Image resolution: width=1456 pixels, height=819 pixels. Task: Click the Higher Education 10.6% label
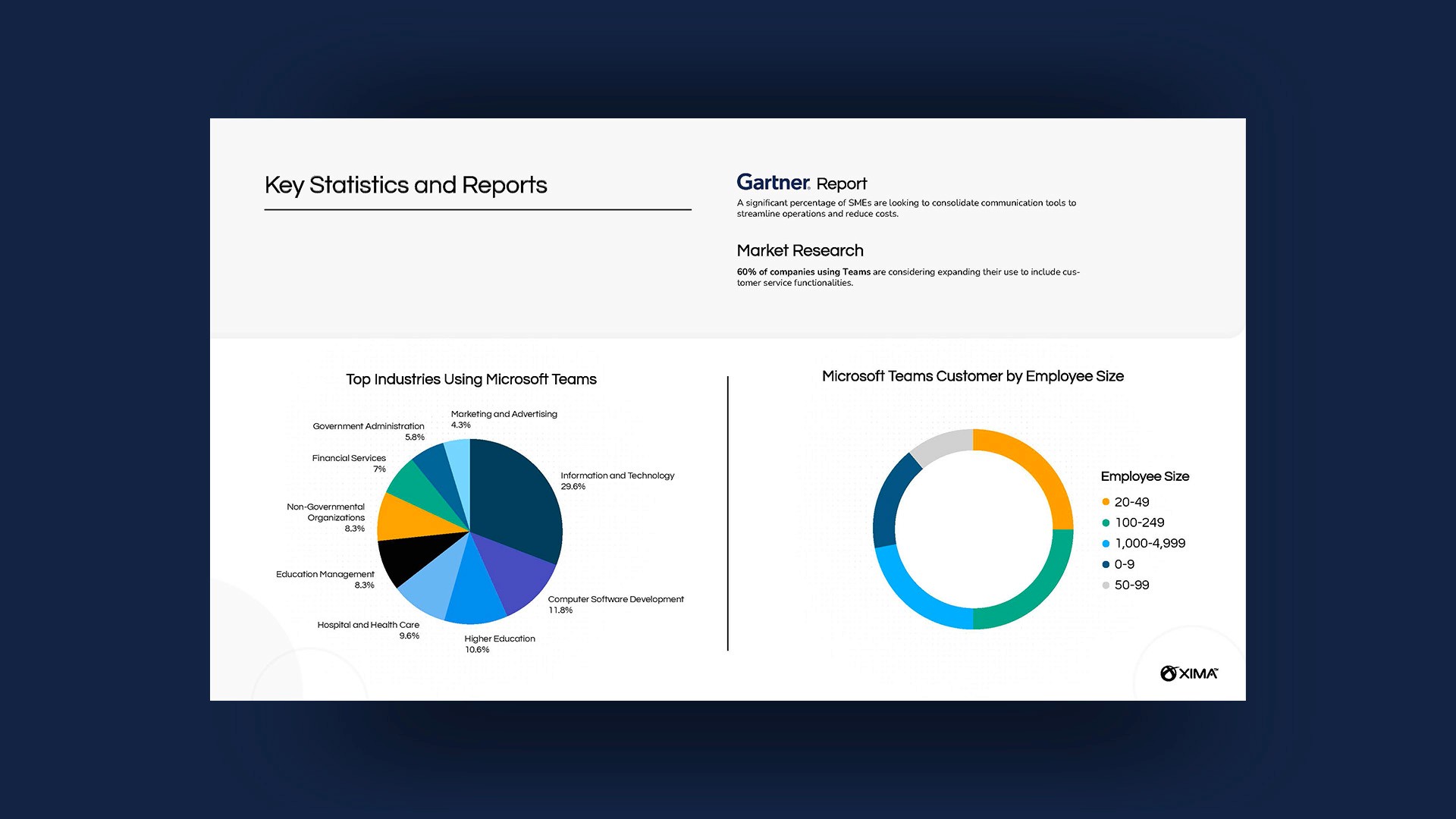[x=499, y=644]
